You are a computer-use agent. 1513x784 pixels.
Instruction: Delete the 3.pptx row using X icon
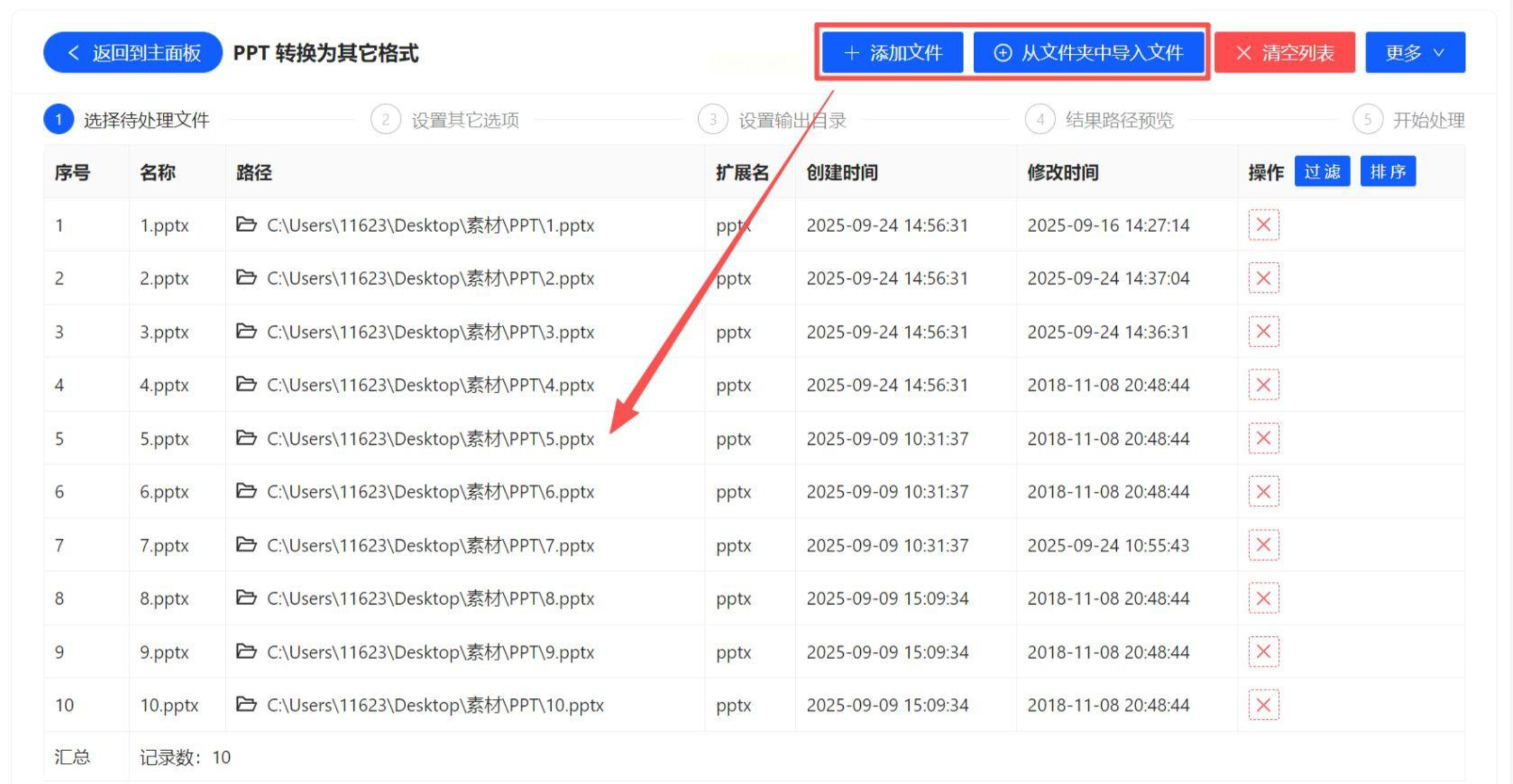1263,332
